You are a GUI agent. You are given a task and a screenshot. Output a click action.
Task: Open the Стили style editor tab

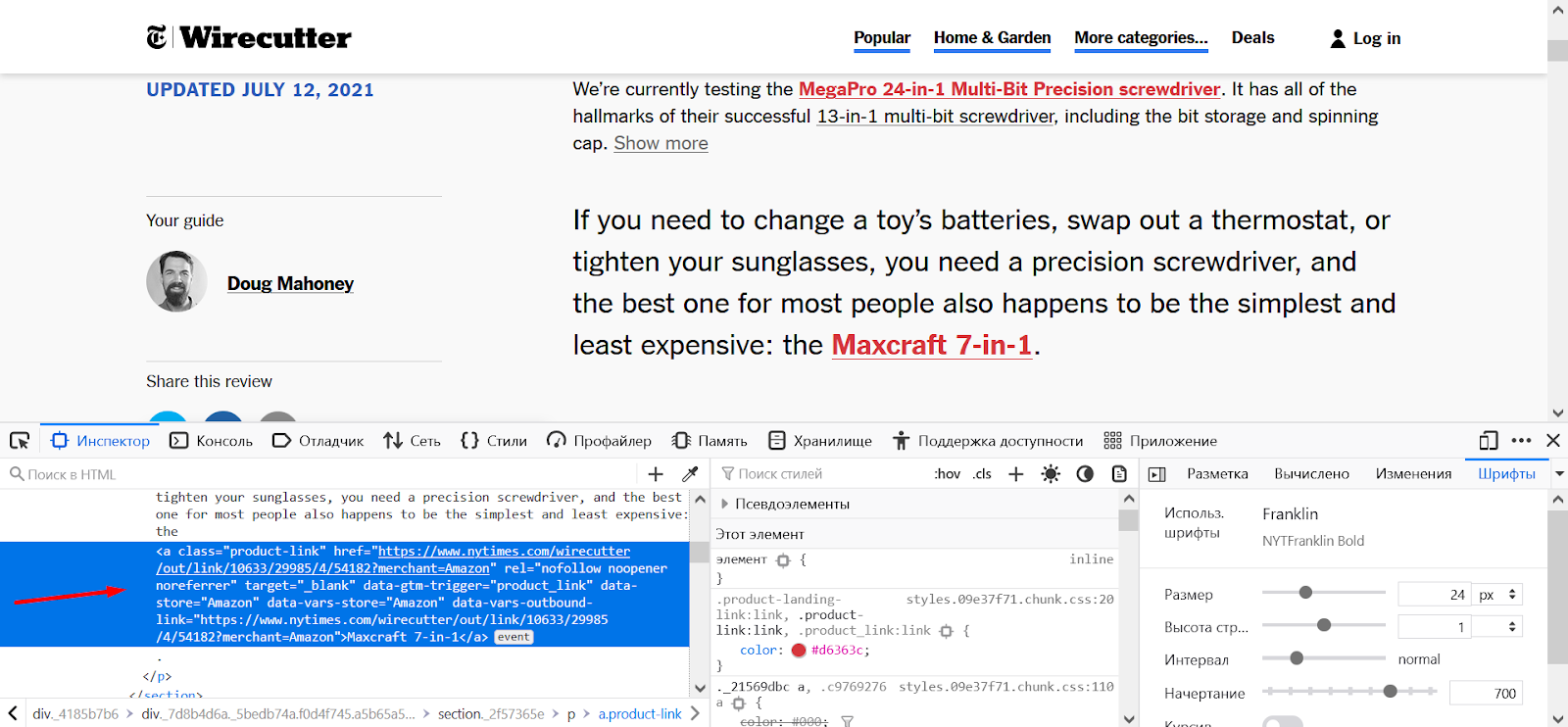[x=494, y=441]
